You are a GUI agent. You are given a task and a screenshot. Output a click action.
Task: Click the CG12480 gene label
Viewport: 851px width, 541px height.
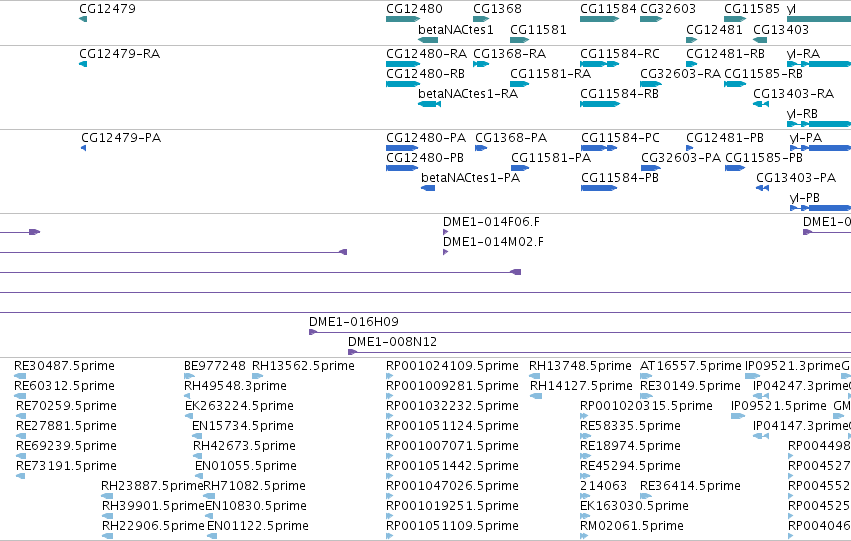(414, 9)
